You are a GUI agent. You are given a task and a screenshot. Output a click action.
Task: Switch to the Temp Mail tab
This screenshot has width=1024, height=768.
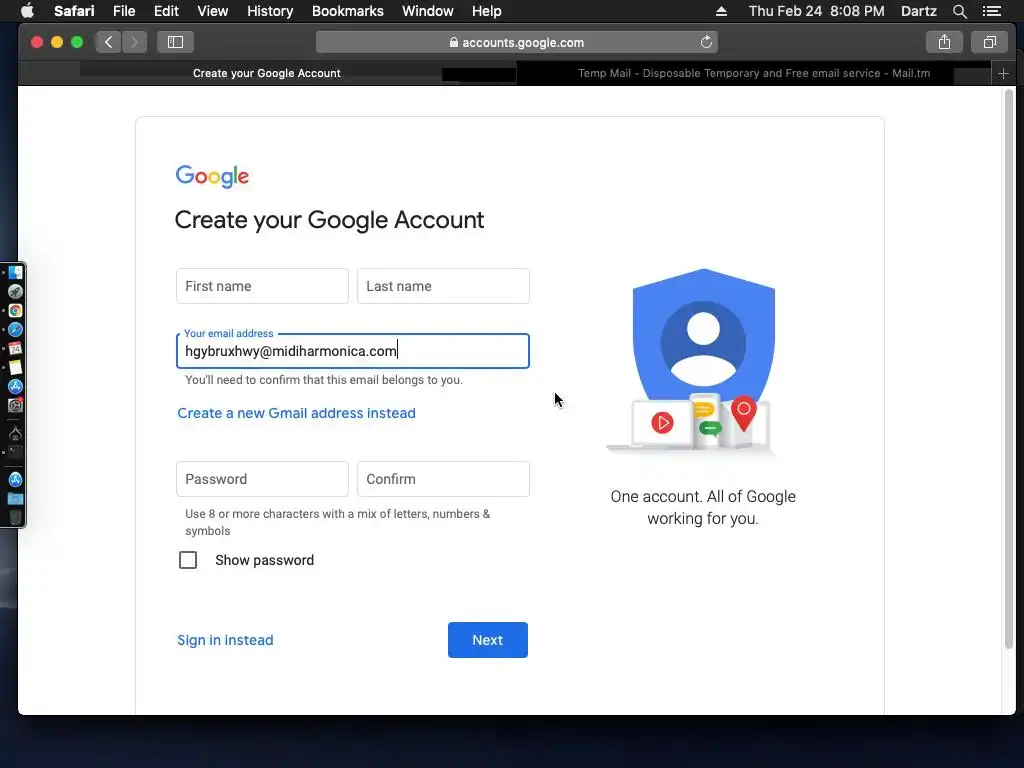(754, 73)
